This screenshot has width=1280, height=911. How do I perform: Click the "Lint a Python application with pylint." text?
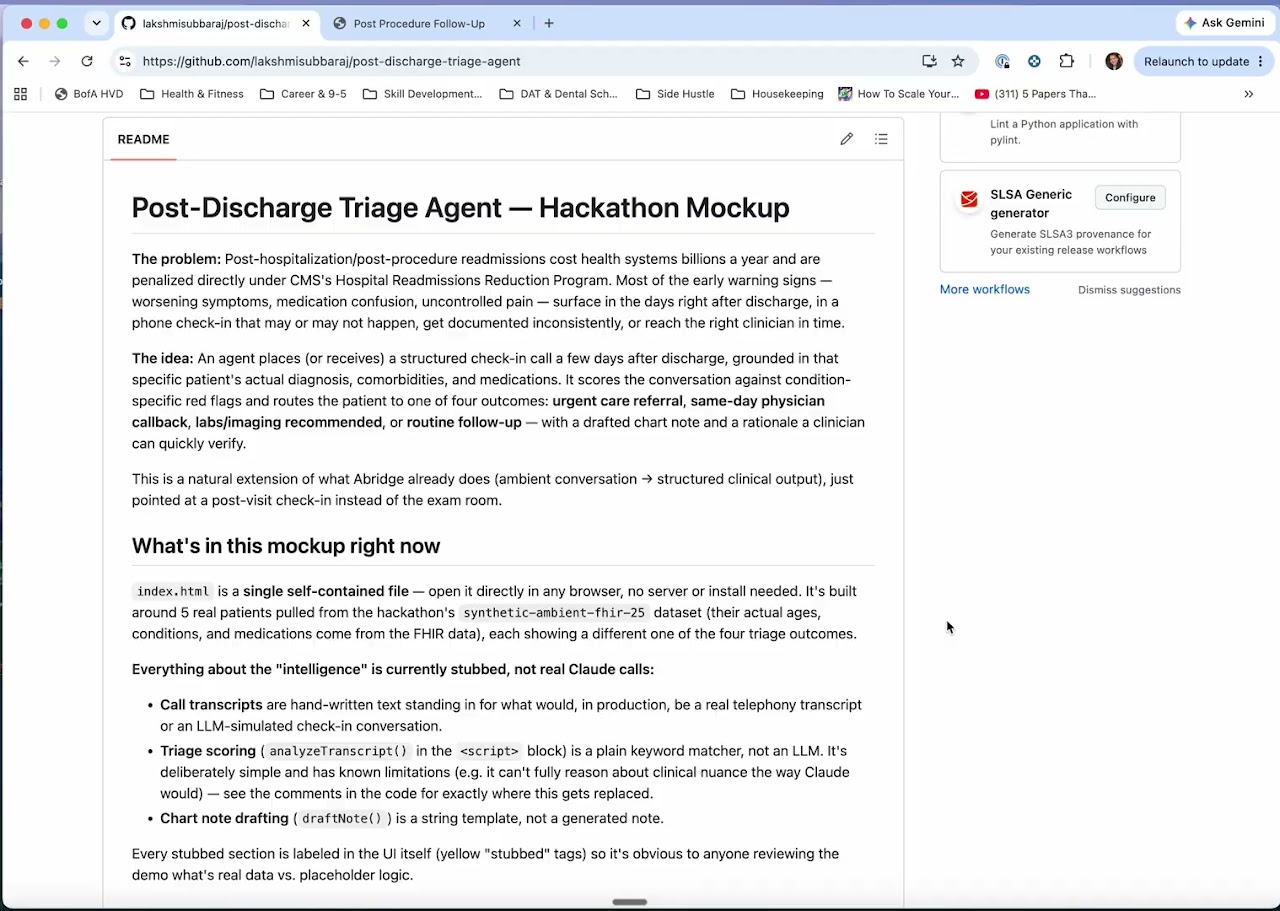pos(1064,132)
